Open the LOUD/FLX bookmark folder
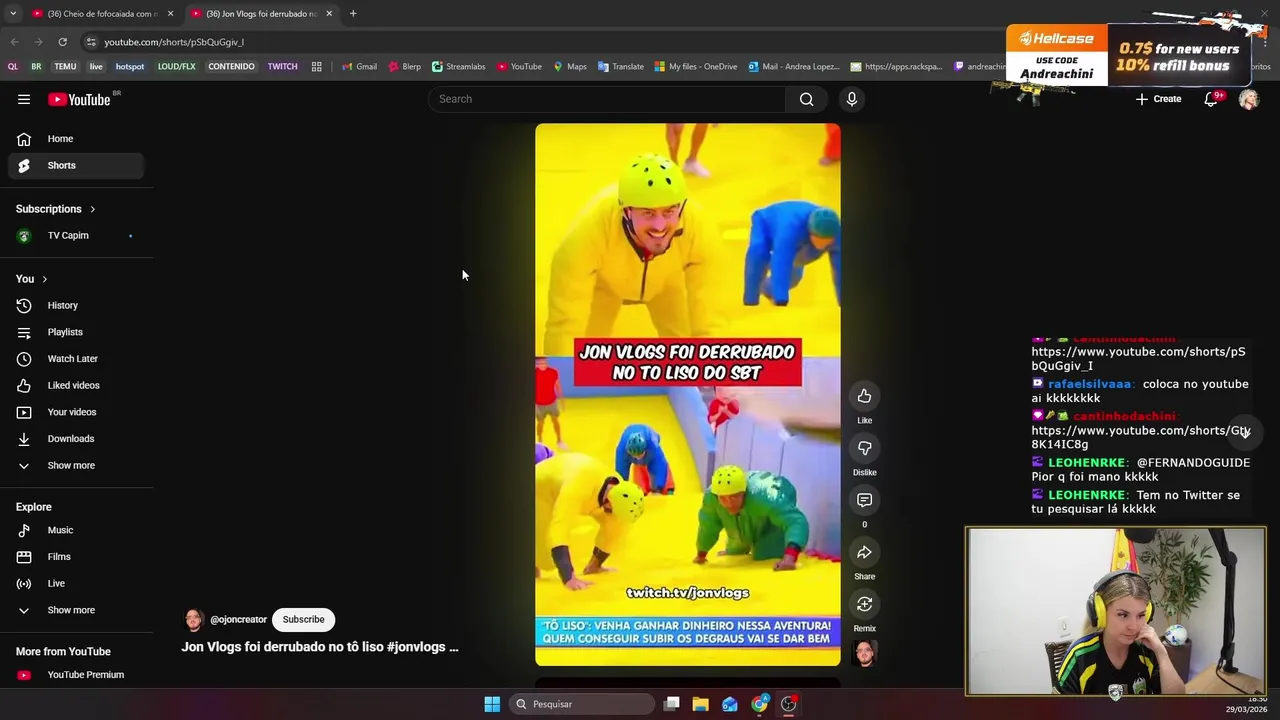This screenshot has height=720, width=1280. (x=176, y=67)
